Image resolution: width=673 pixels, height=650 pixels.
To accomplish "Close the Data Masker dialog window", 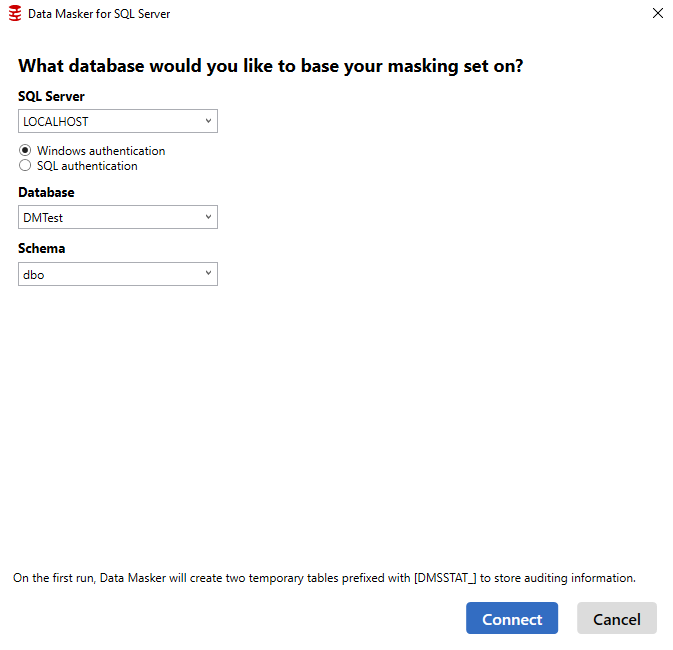I will [x=657, y=13].
